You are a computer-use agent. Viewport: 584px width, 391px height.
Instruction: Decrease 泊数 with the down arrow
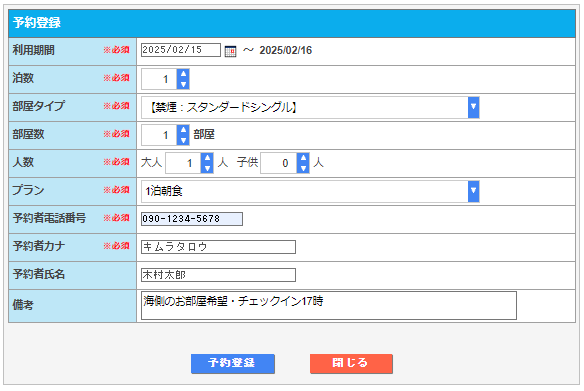click(183, 84)
